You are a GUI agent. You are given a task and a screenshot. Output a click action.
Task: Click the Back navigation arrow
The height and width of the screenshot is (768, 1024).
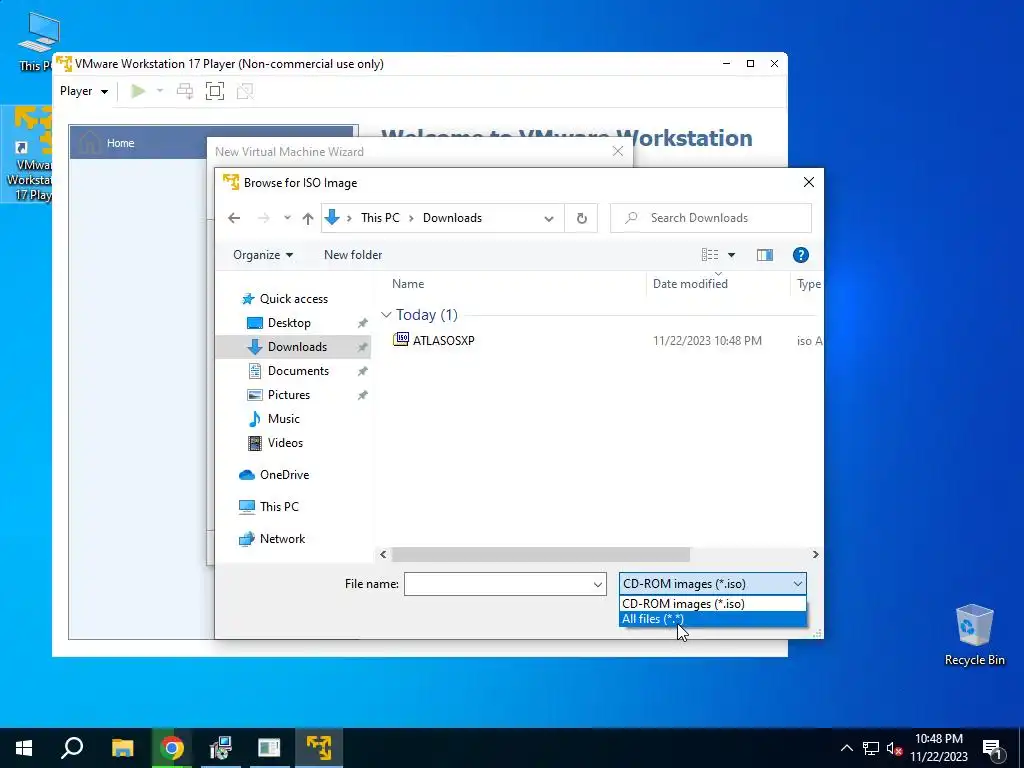[234, 218]
